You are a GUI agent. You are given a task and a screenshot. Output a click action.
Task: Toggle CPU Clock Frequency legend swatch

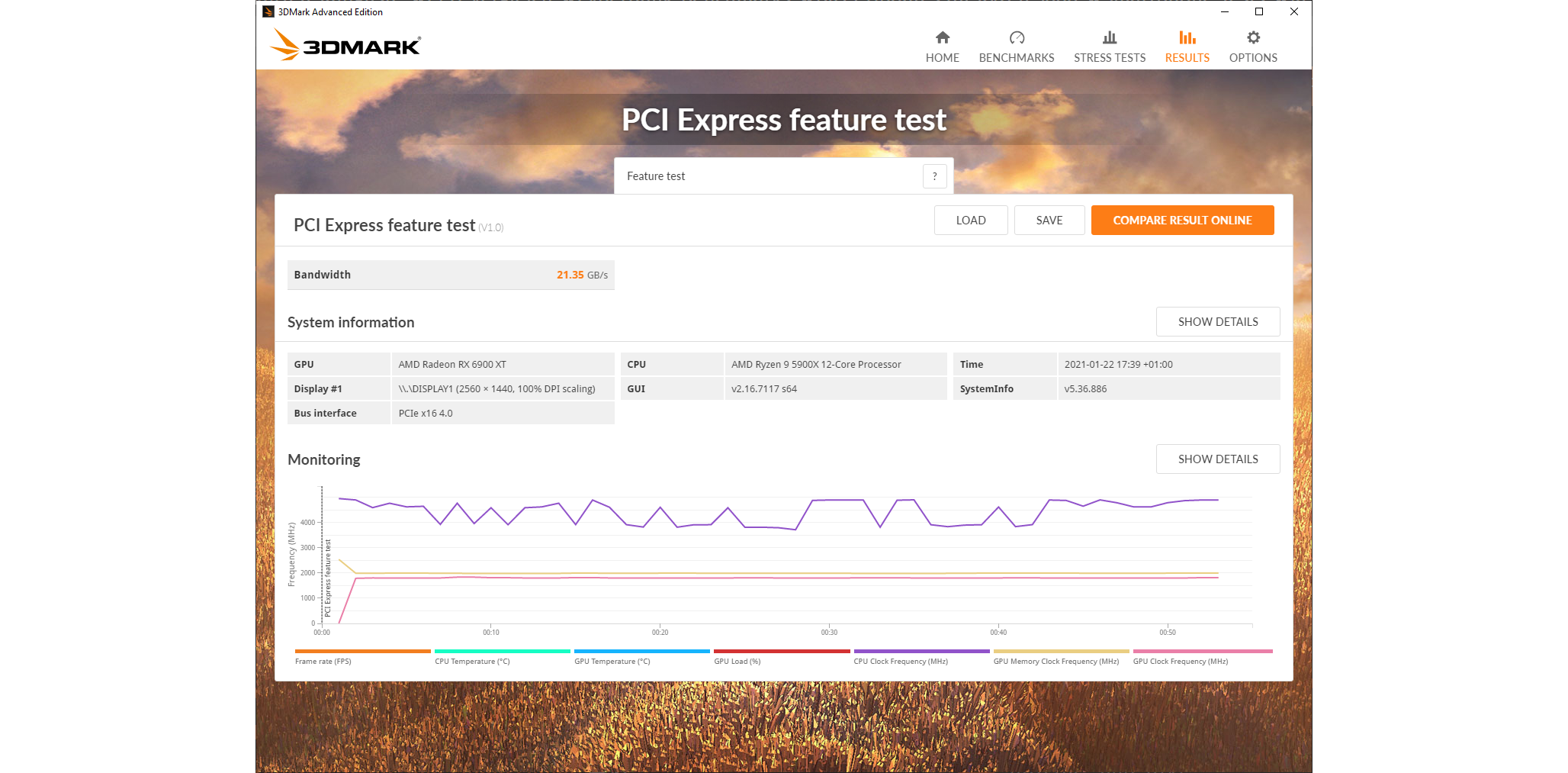(921, 651)
